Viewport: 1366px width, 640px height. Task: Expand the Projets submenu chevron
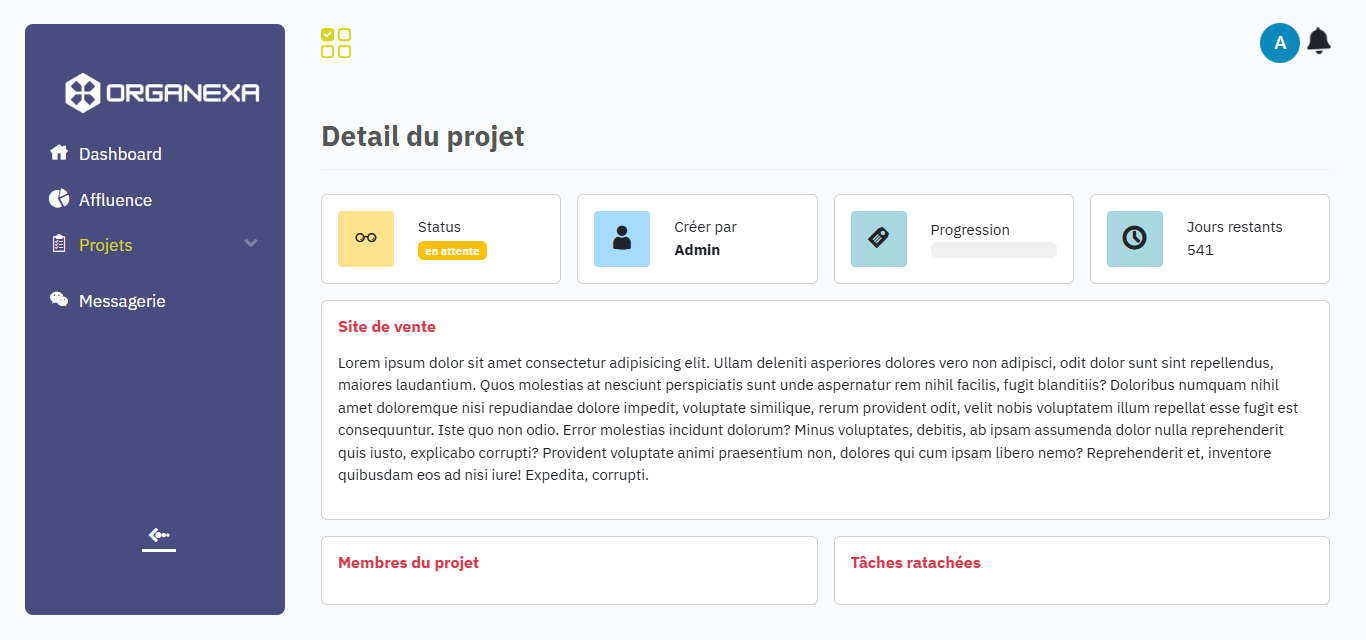coord(251,243)
